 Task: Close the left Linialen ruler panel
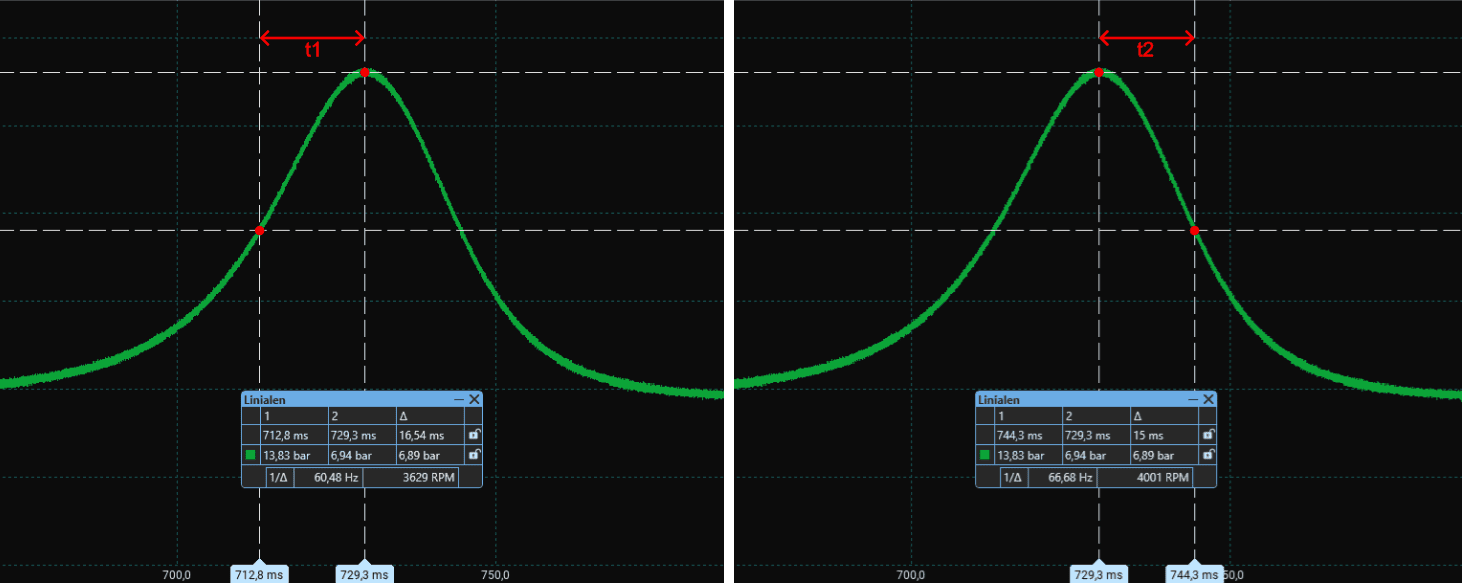pyautogui.click(x=474, y=399)
